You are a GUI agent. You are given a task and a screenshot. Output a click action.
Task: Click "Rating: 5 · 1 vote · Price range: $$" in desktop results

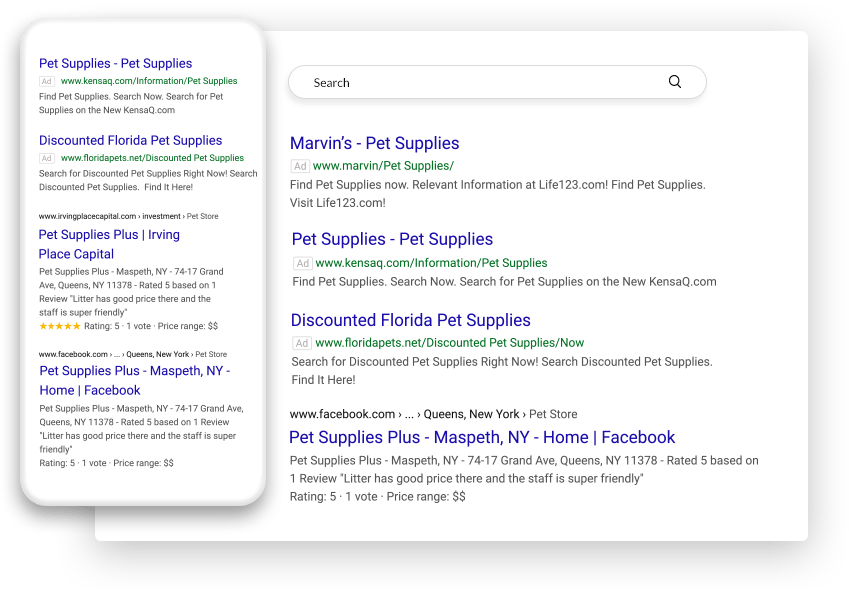377,497
